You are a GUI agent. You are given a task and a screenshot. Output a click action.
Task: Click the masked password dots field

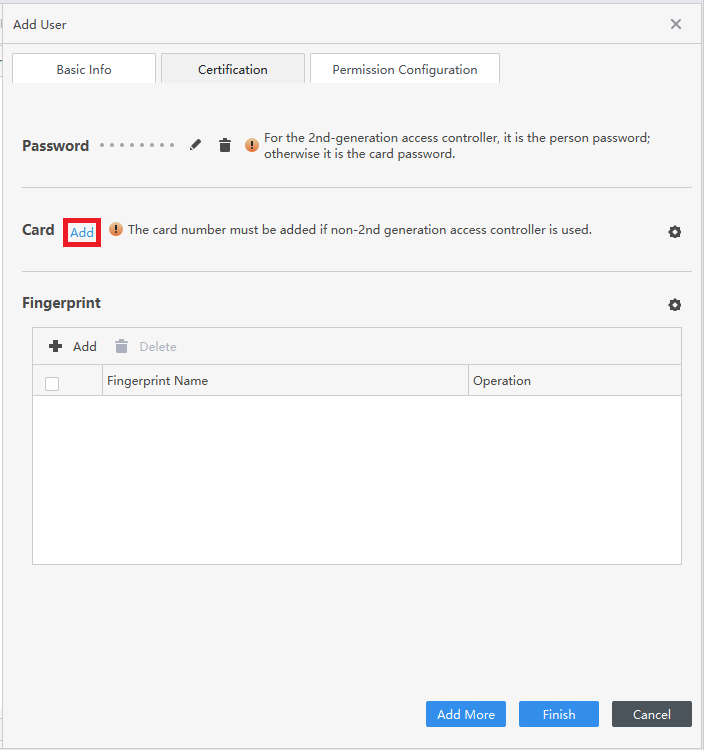click(x=137, y=146)
